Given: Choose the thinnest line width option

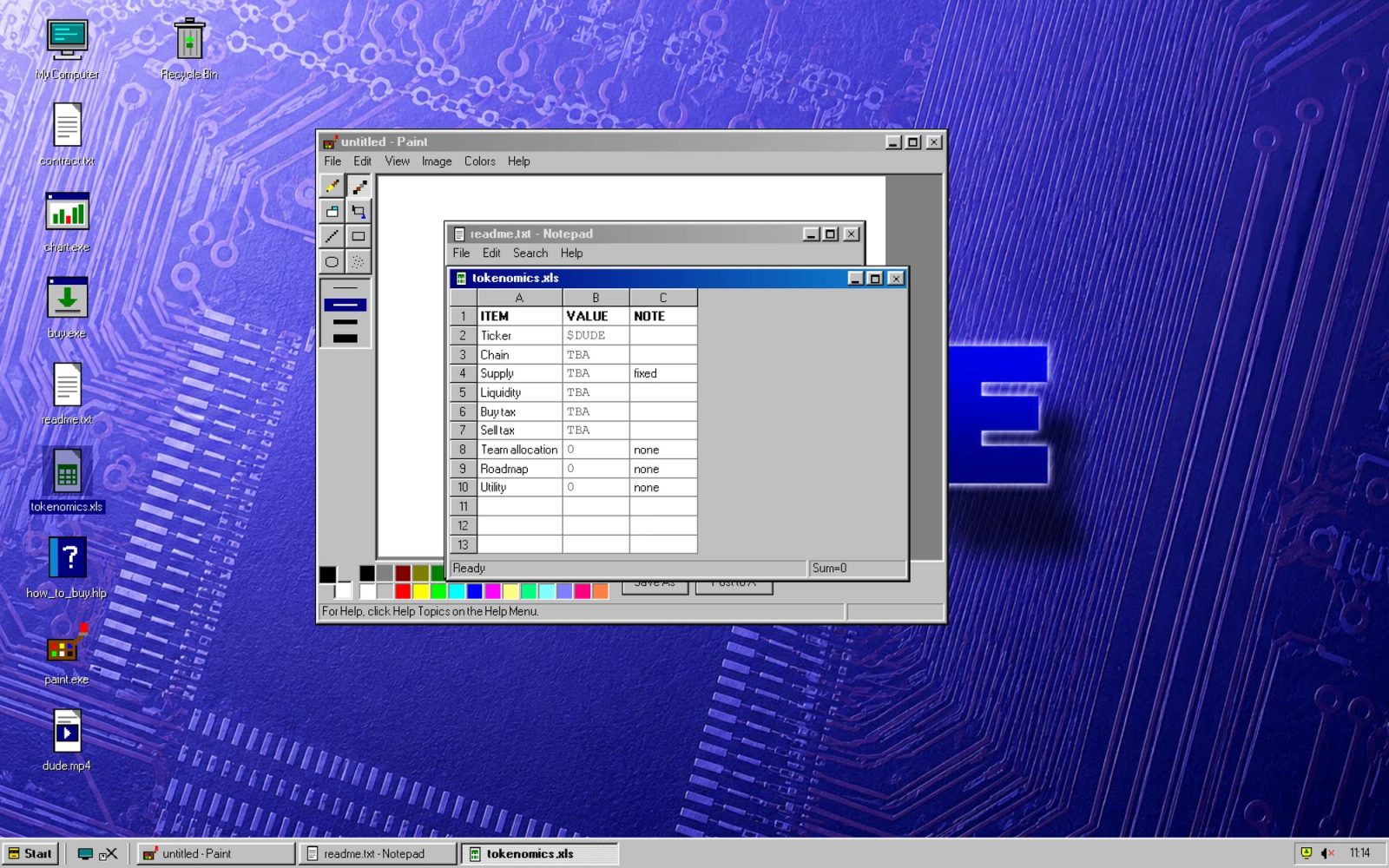Looking at the screenshot, I should click(x=346, y=288).
